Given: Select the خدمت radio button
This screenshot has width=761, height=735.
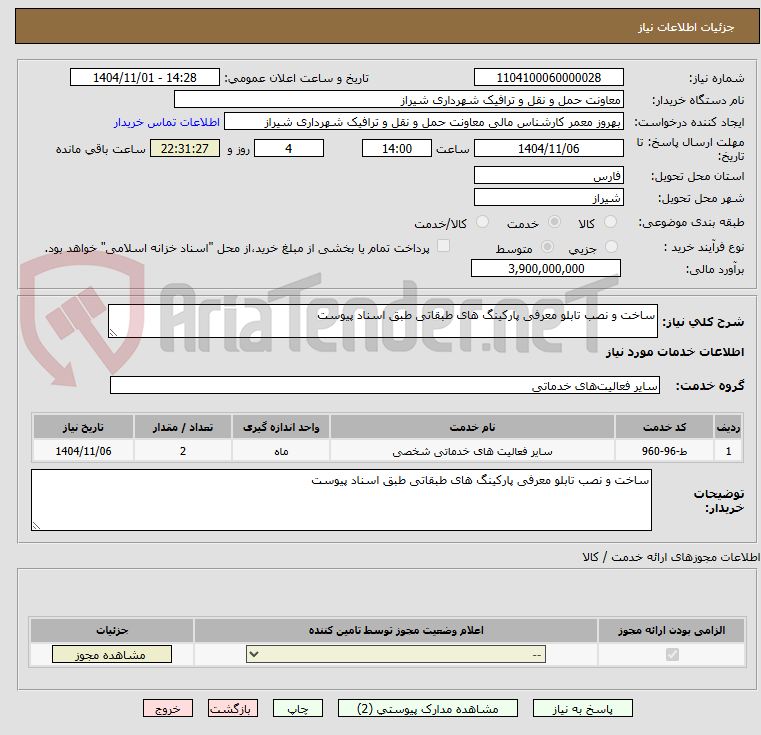Looking at the screenshot, I should (554, 222).
